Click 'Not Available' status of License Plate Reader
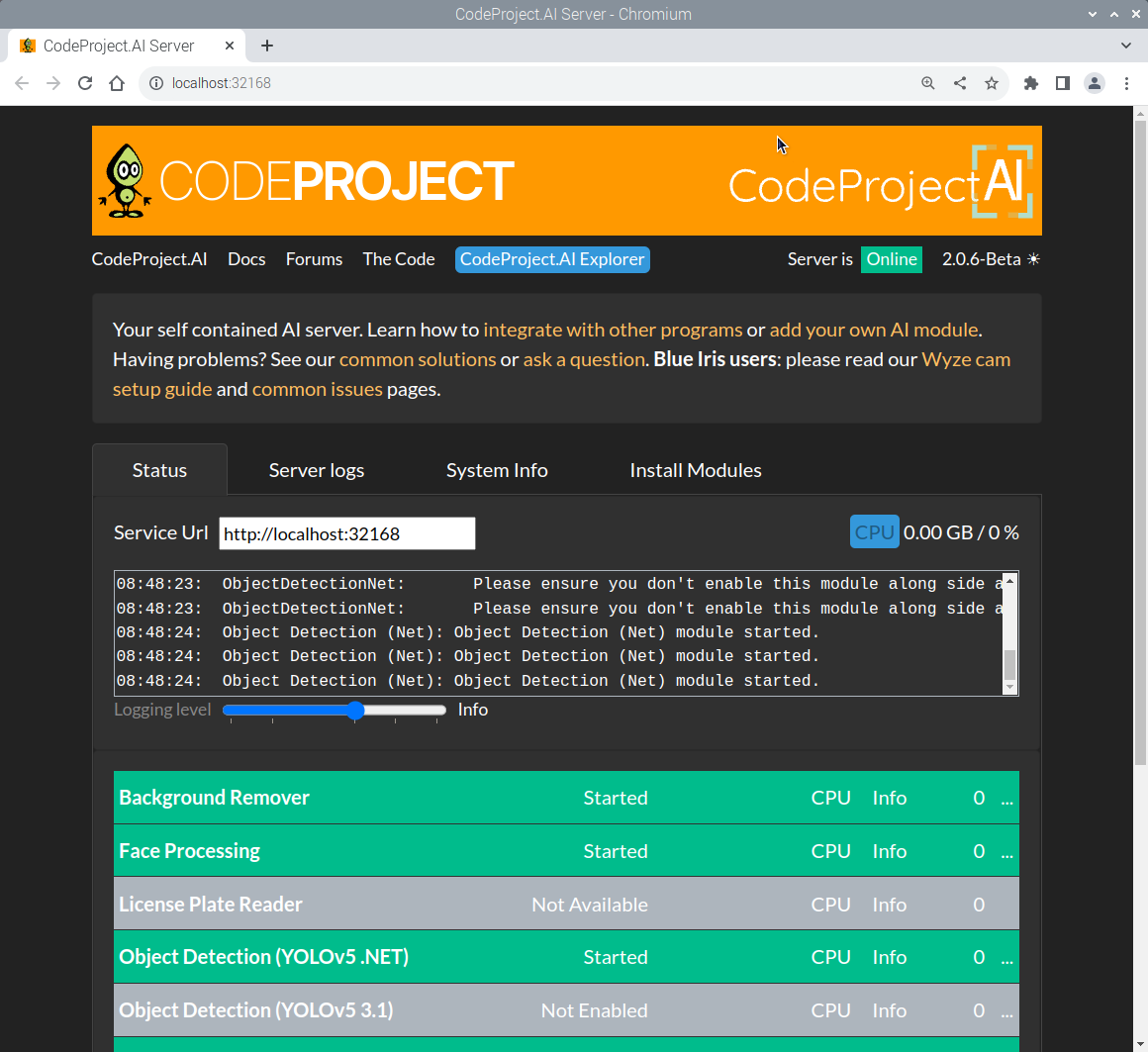1148x1052 pixels. 590,905
